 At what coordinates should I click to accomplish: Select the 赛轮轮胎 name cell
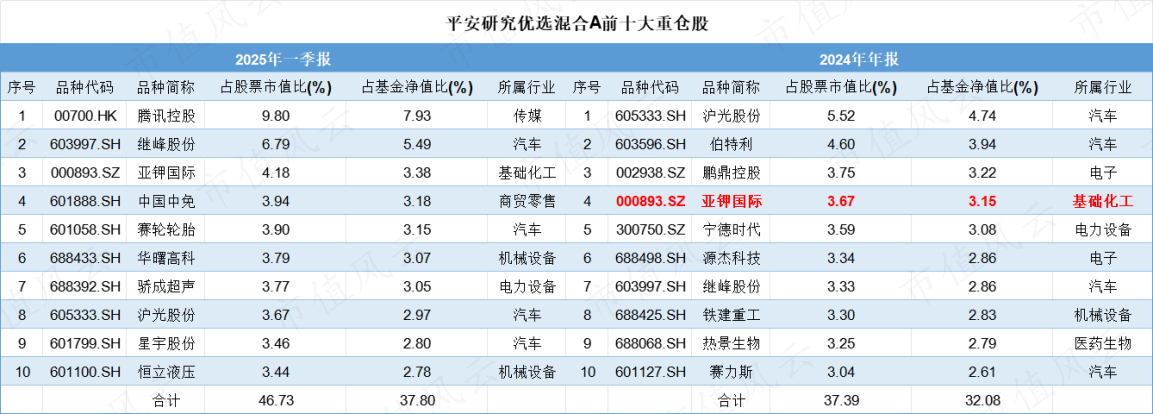pyautogui.click(x=166, y=229)
